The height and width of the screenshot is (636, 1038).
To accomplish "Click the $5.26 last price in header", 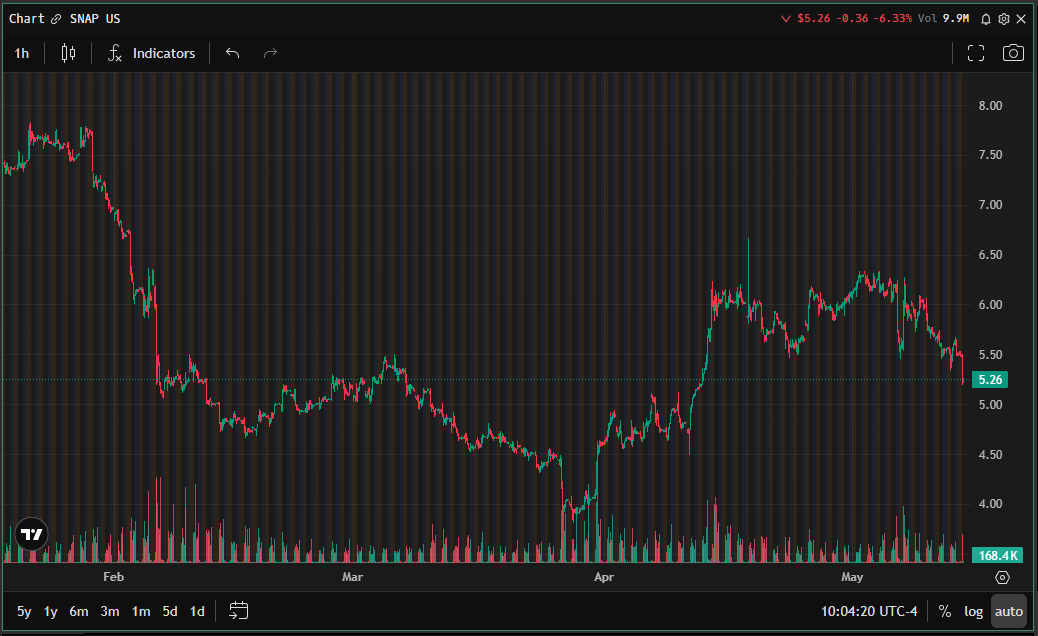I will 814,19.
